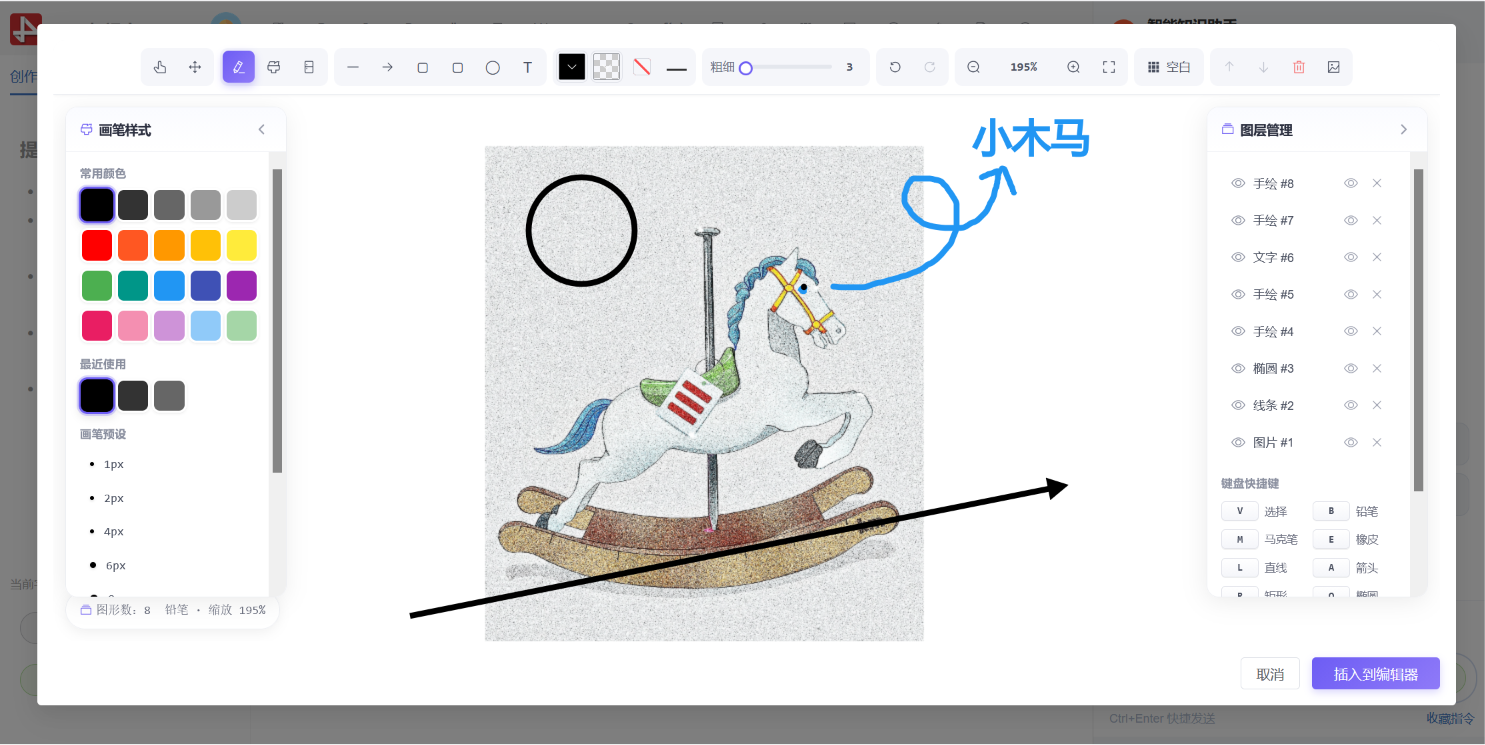Open the line style dash icon
The image size is (1485, 745).
click(677, 67)
